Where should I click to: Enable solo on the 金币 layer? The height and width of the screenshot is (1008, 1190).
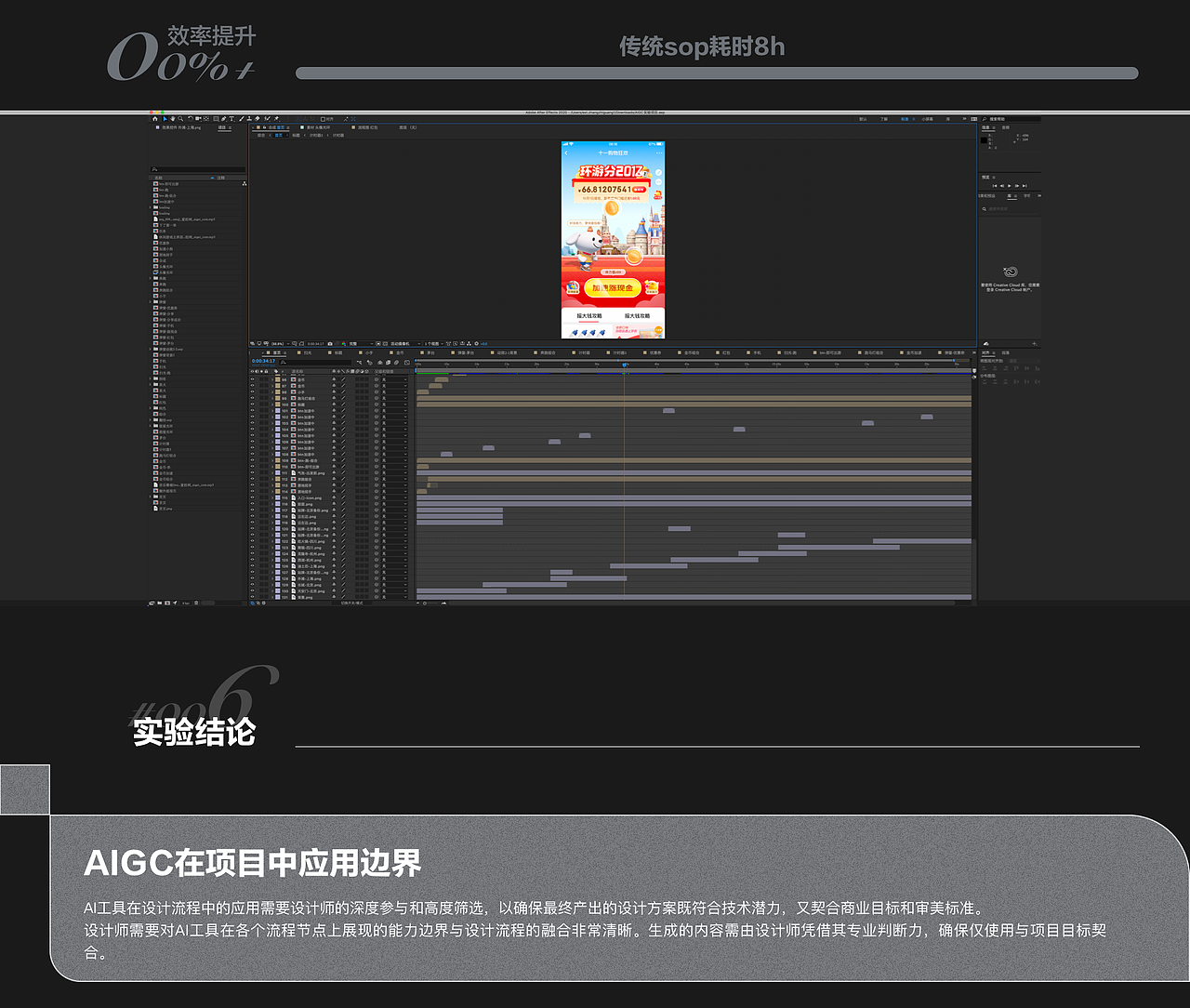[x=261, y=379]
